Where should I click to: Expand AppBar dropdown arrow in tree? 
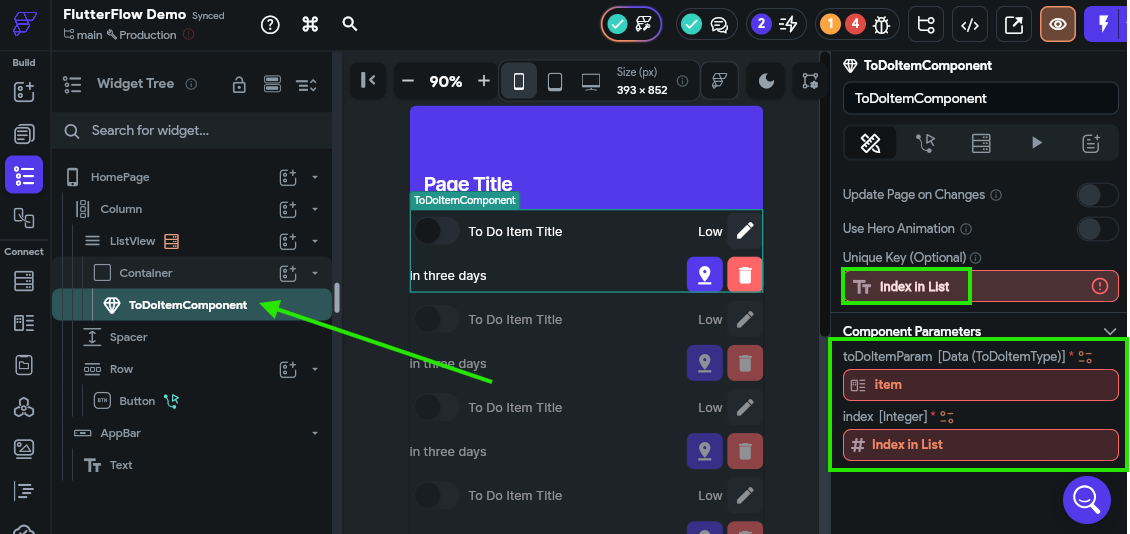coord(315,433)
